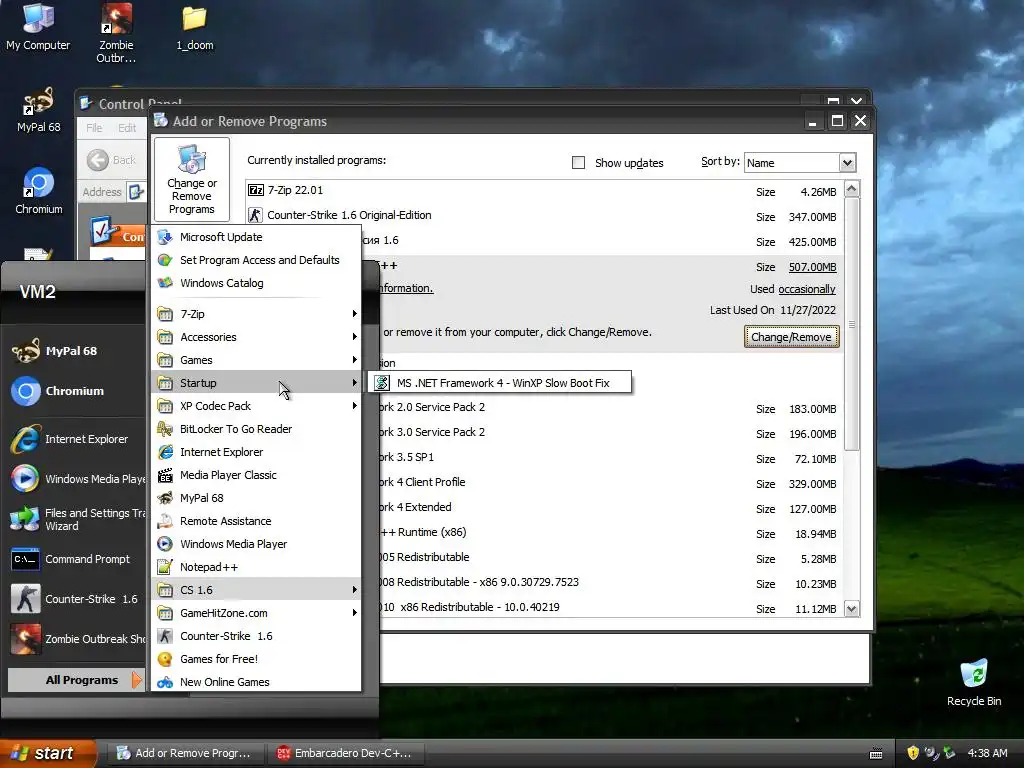
Task: Launch MyPal 68 from All Programs list
Action: [256, 498]
